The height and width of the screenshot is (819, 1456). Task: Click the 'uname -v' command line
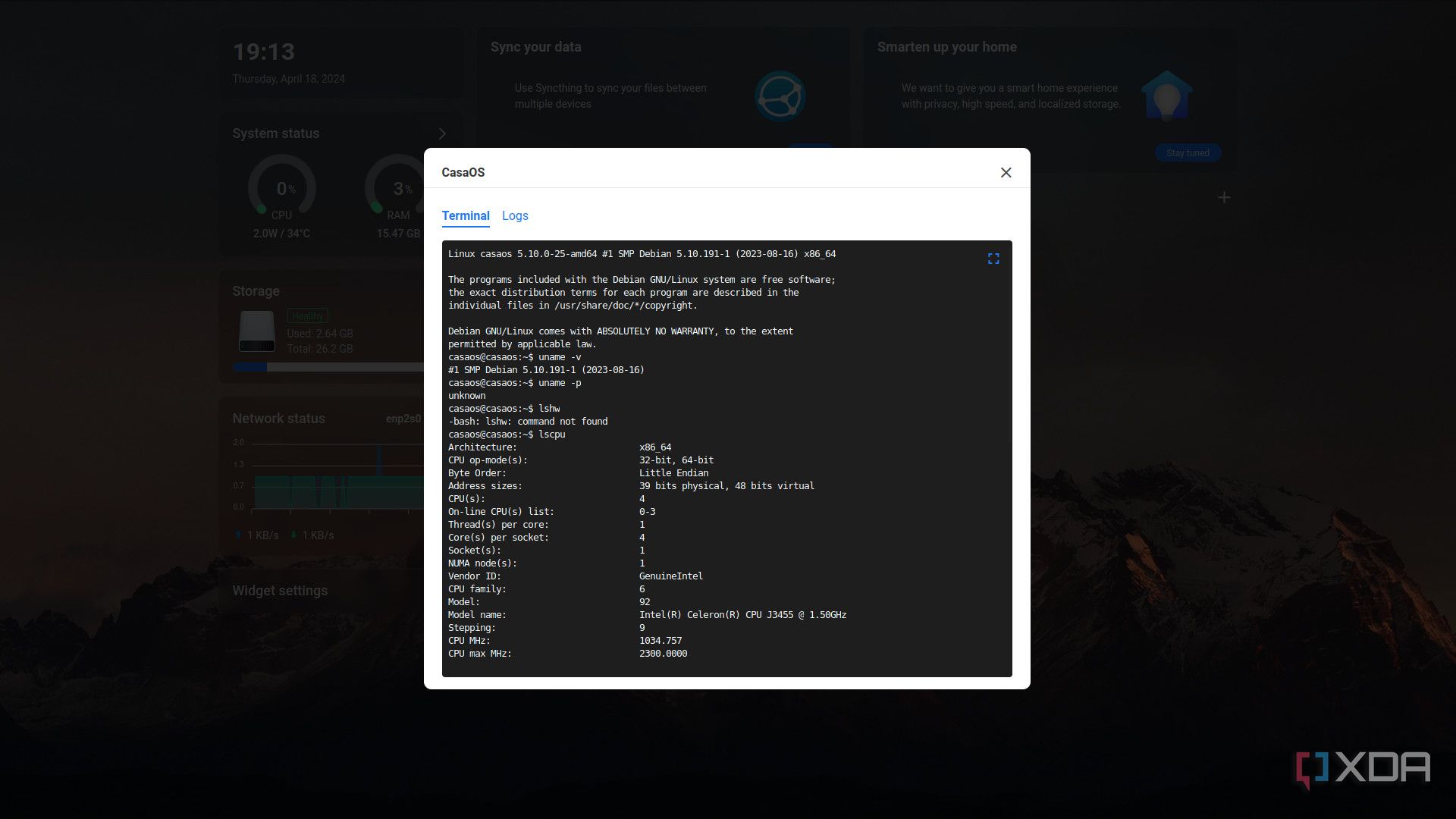[515, 357]
